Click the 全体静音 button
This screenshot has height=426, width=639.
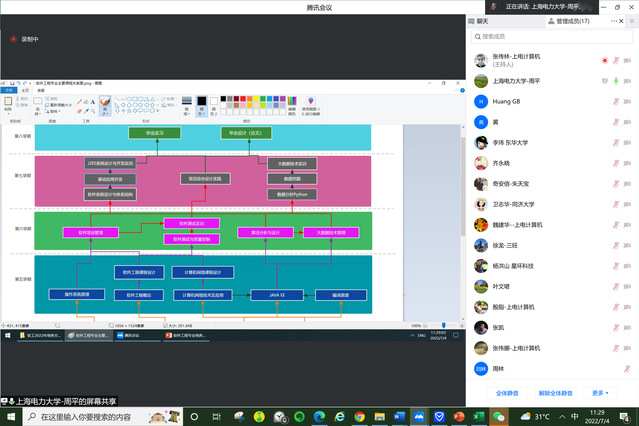coord(510,393)
